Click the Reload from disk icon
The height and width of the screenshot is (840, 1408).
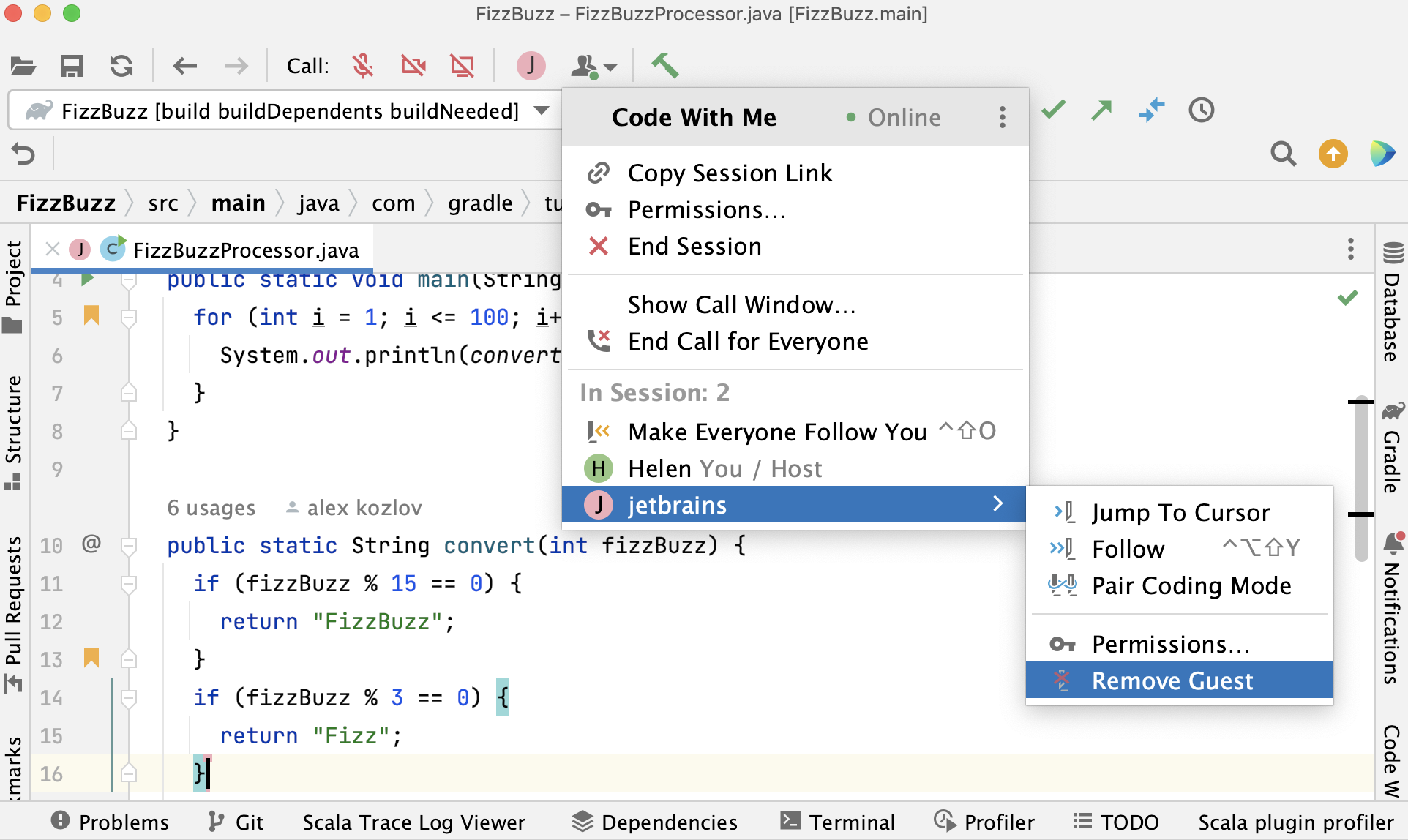tap(121, 67)
